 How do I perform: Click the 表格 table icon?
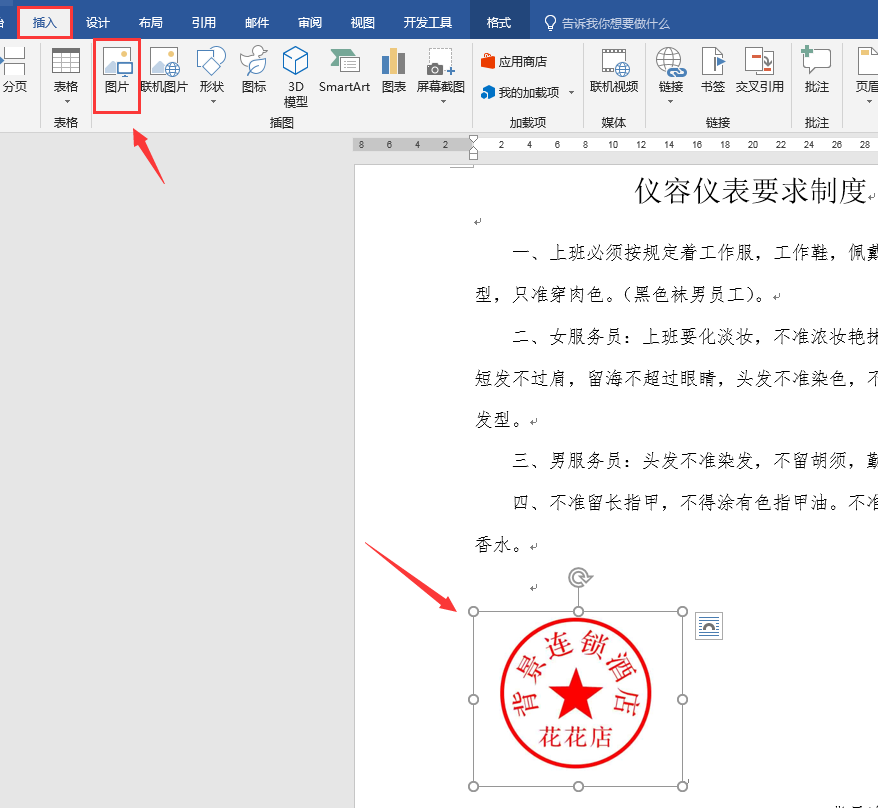click(66, 61)
